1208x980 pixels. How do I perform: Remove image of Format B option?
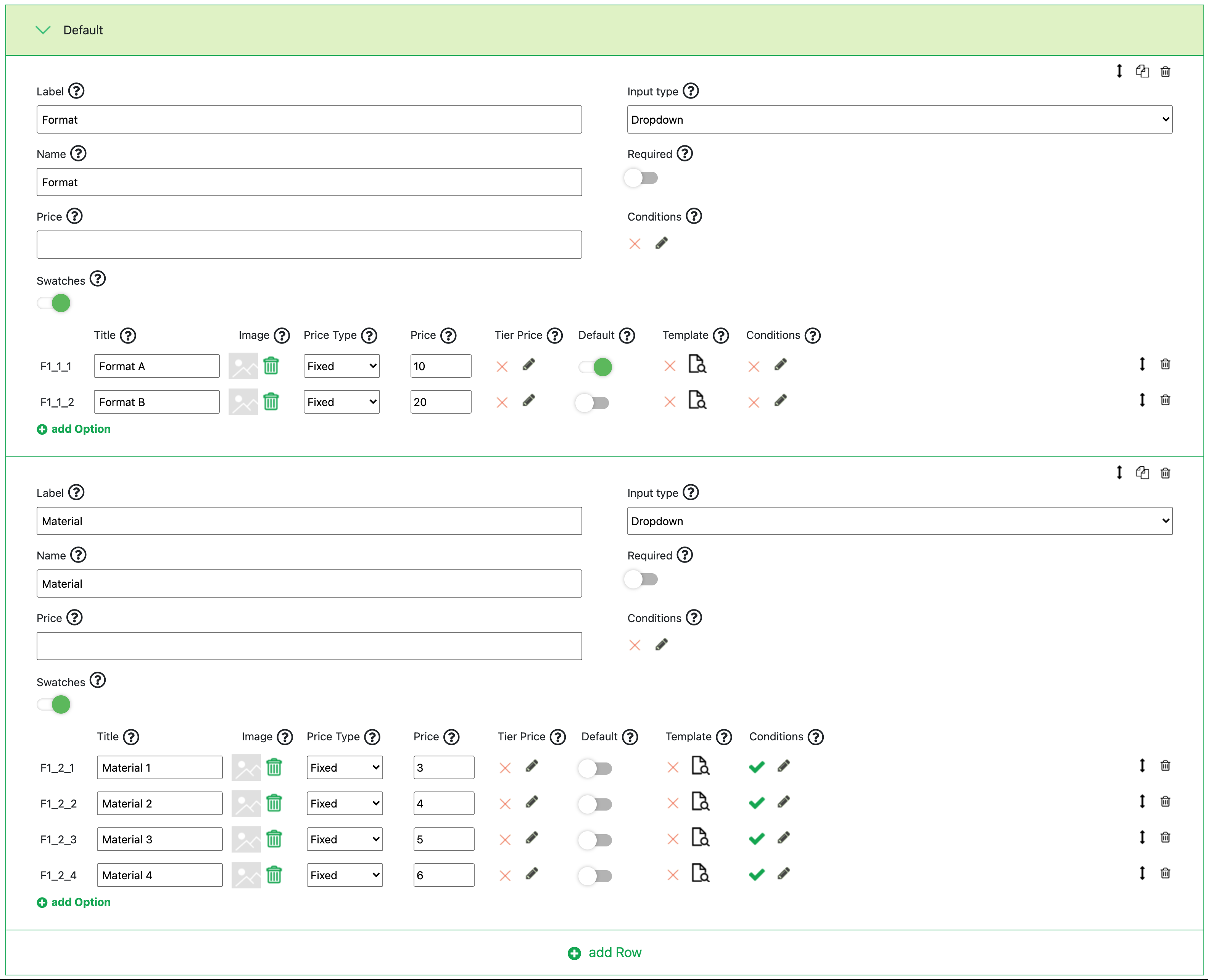click(271, 402)
